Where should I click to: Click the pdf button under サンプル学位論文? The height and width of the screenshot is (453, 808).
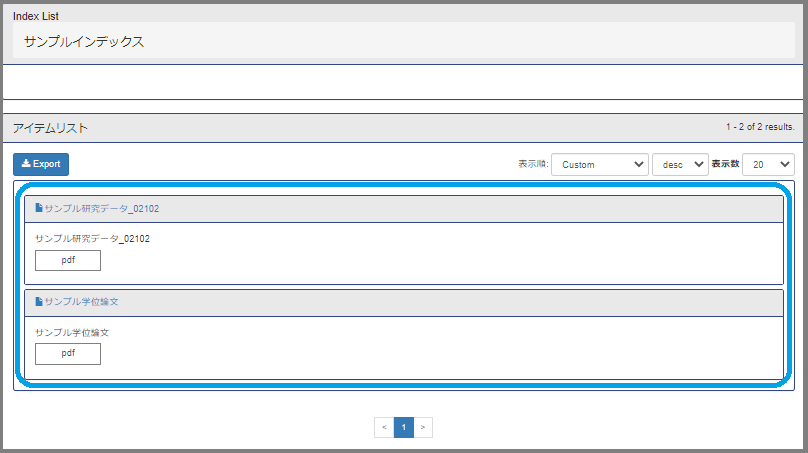[x=68, y=353]
